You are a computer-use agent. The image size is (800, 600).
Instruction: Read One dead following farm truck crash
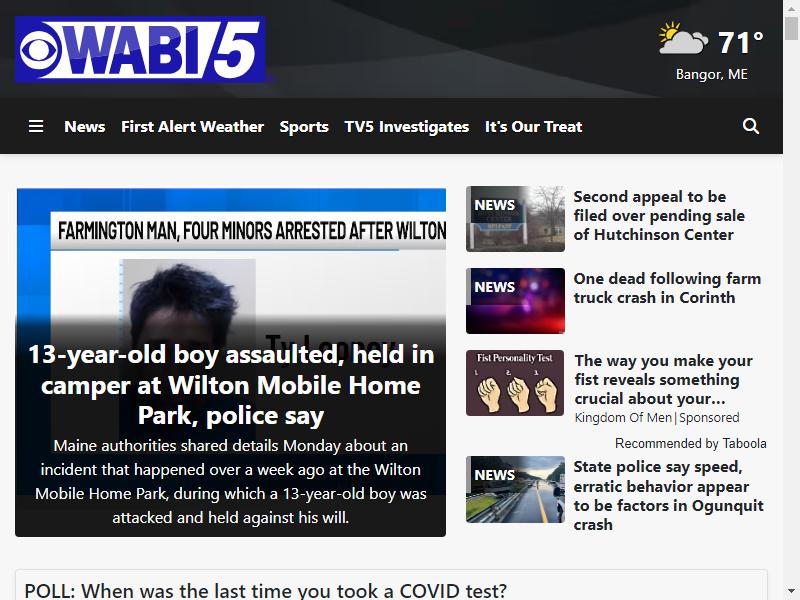[x=667, y=288]
